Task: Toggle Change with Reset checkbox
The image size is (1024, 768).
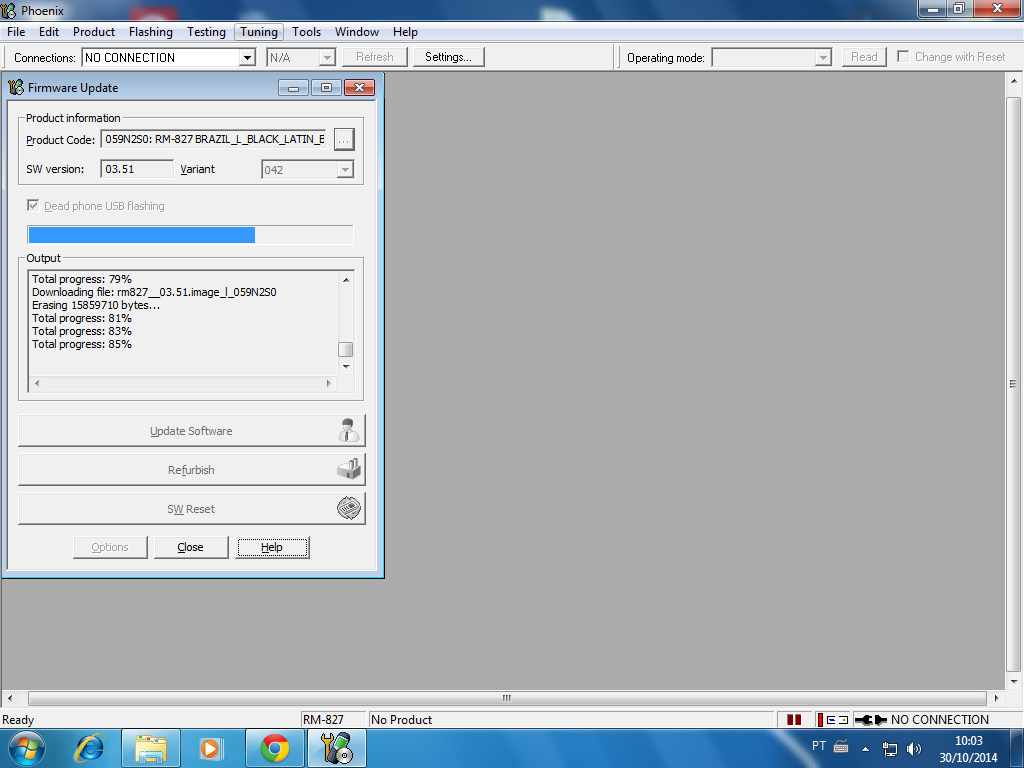Action: pyautogui.click(x=903, y=56)
